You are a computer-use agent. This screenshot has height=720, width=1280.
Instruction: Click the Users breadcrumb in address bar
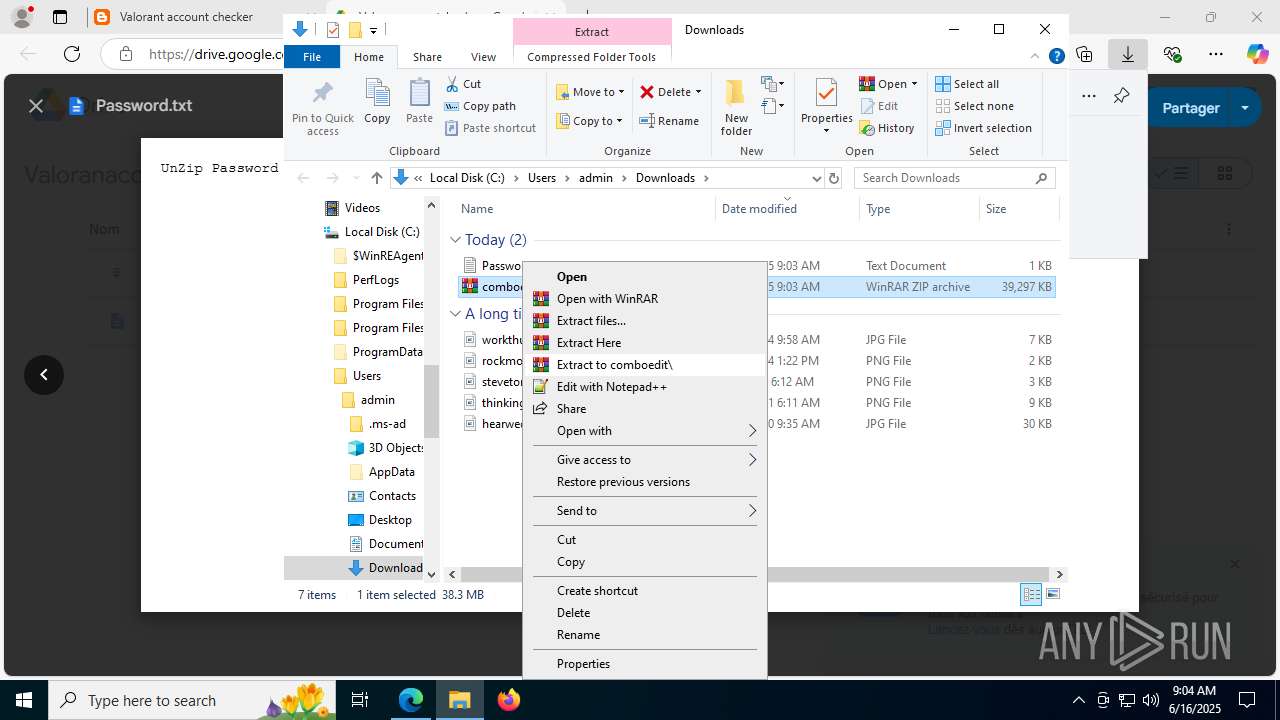[542, 178]
